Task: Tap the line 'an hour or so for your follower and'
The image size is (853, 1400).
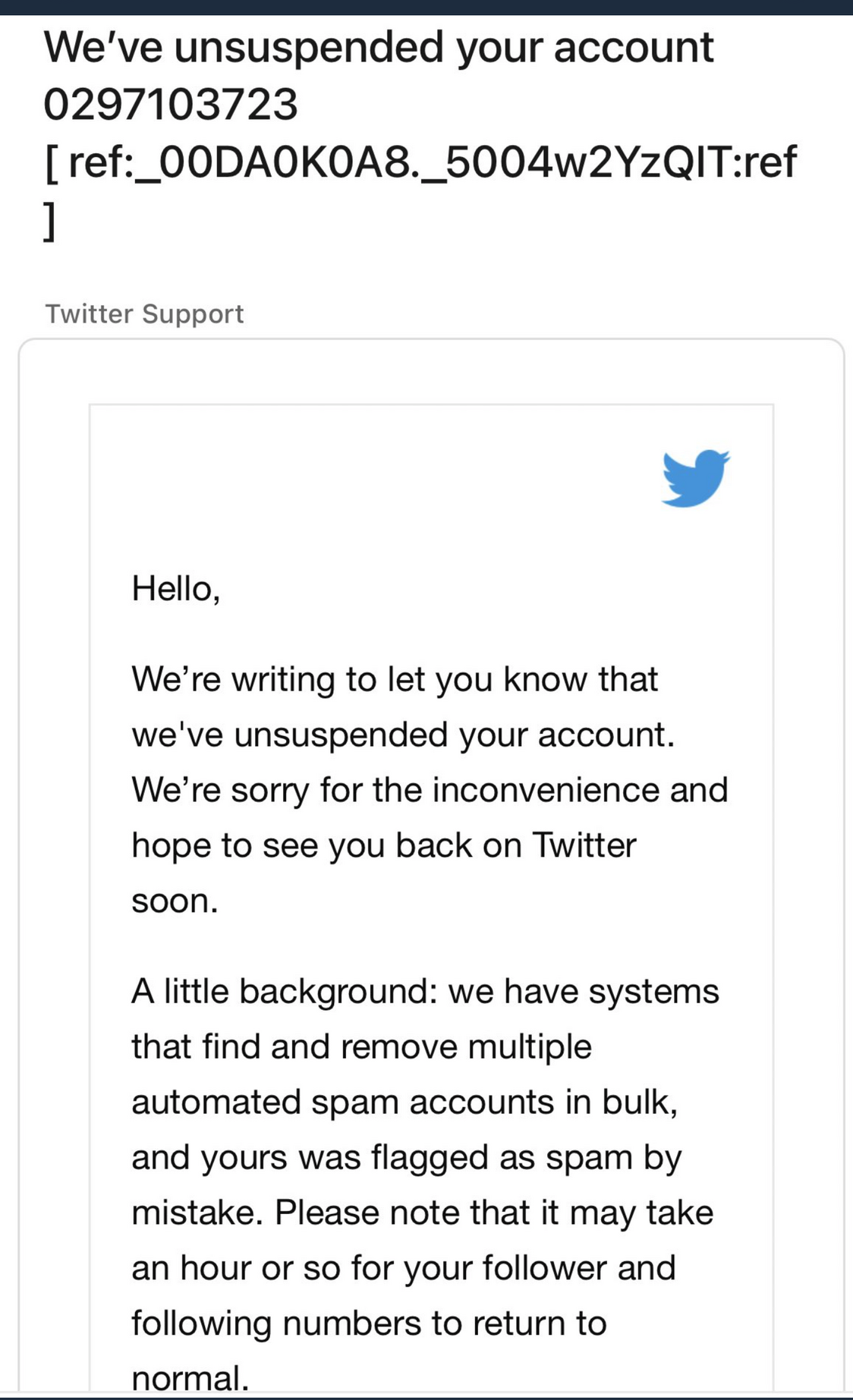Action: tap(404, 1268)
